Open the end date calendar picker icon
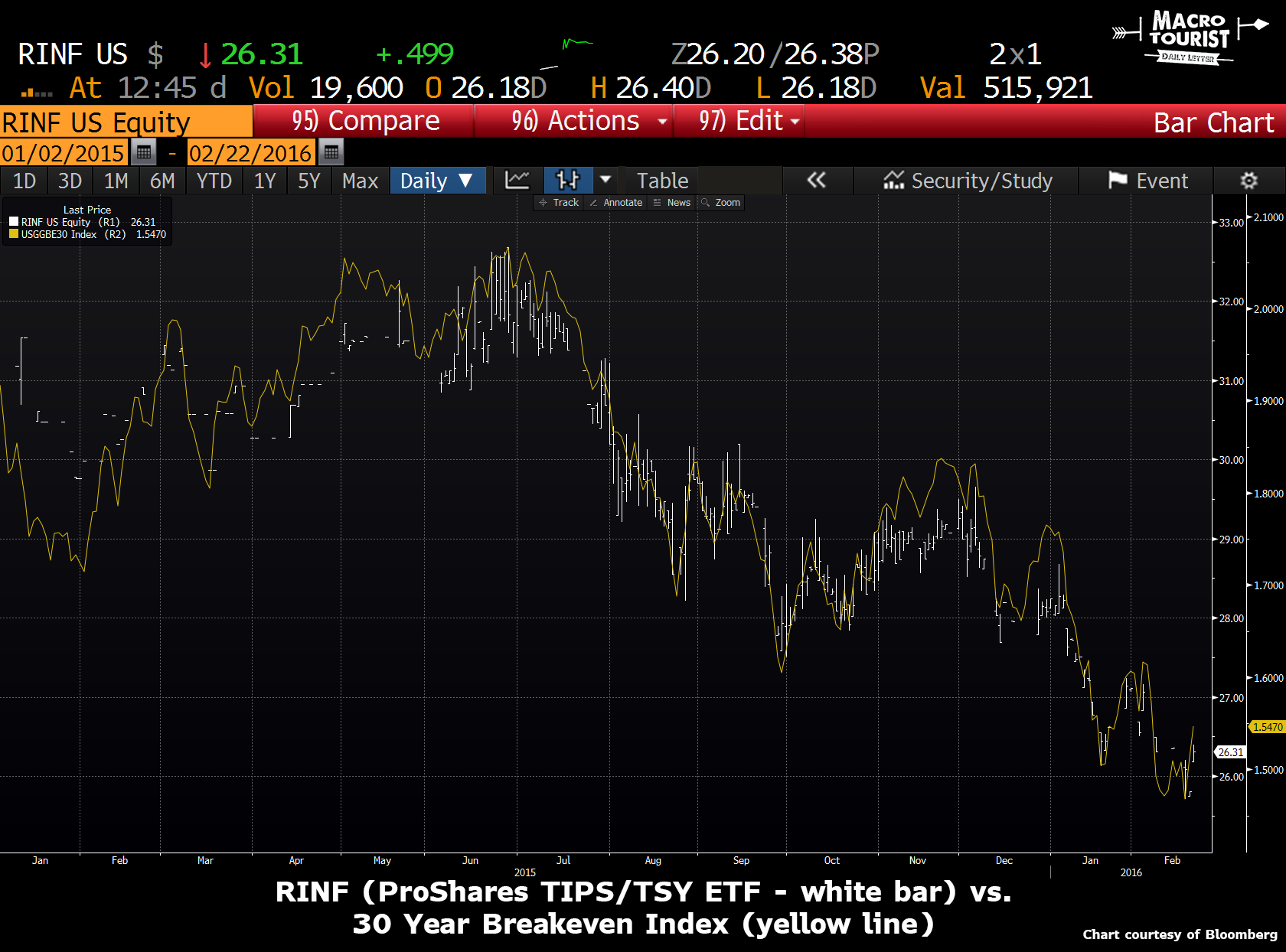Viewport: 1286px width, 952px height. (x=331, y=152)
